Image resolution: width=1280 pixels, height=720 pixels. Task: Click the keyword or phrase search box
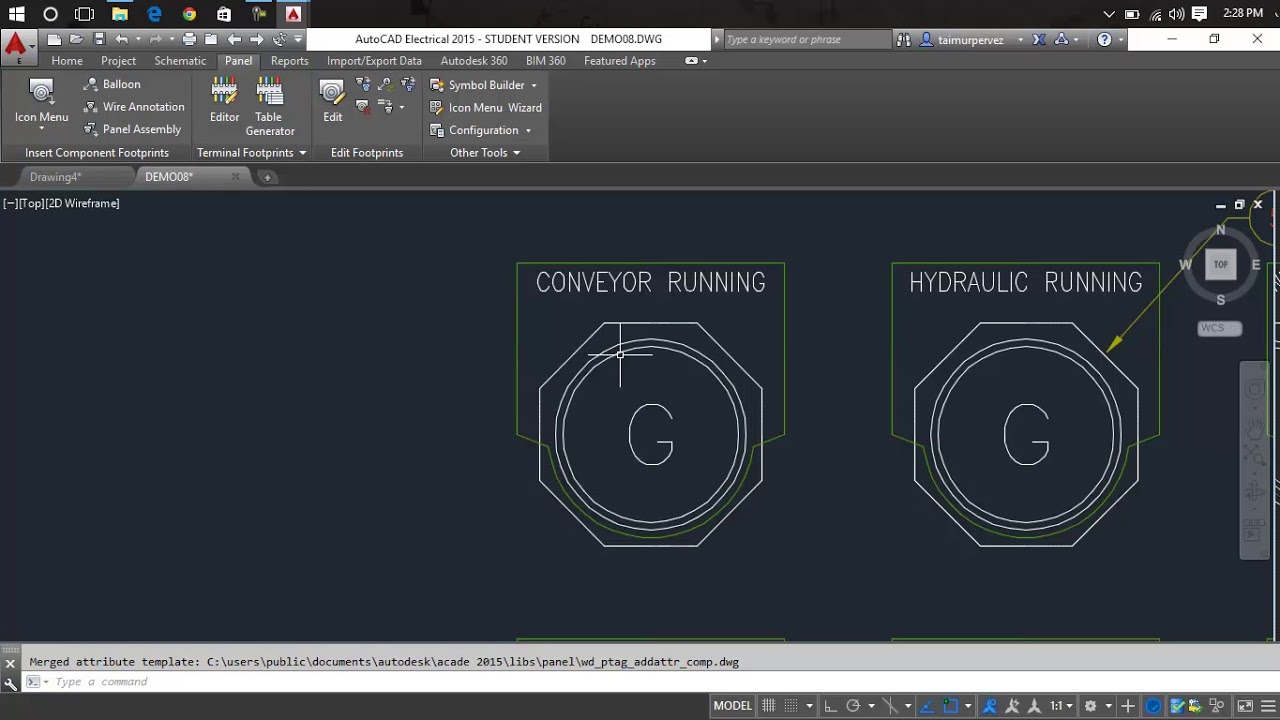tap(806, 40)
